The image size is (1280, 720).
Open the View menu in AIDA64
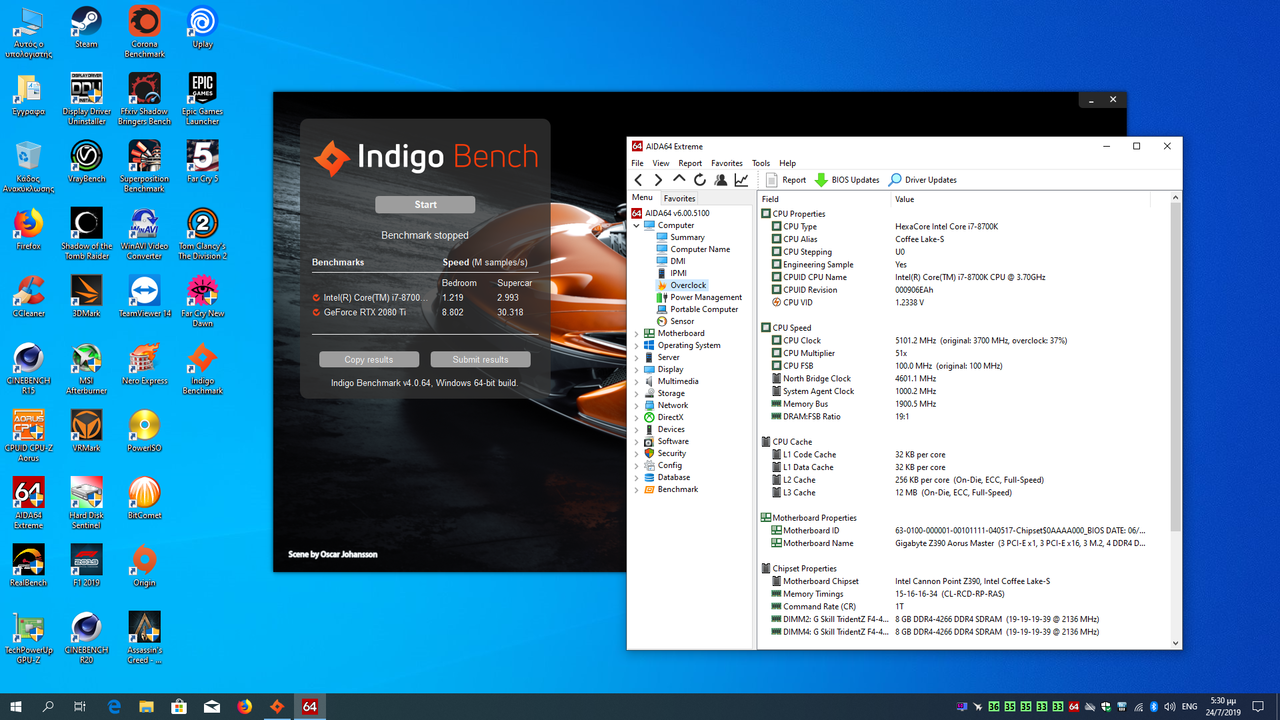(661, 163)
